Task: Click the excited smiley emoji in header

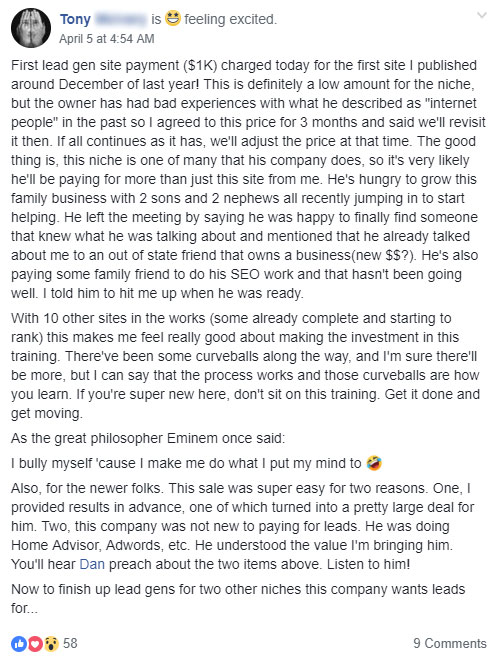Action: point(173,19)
